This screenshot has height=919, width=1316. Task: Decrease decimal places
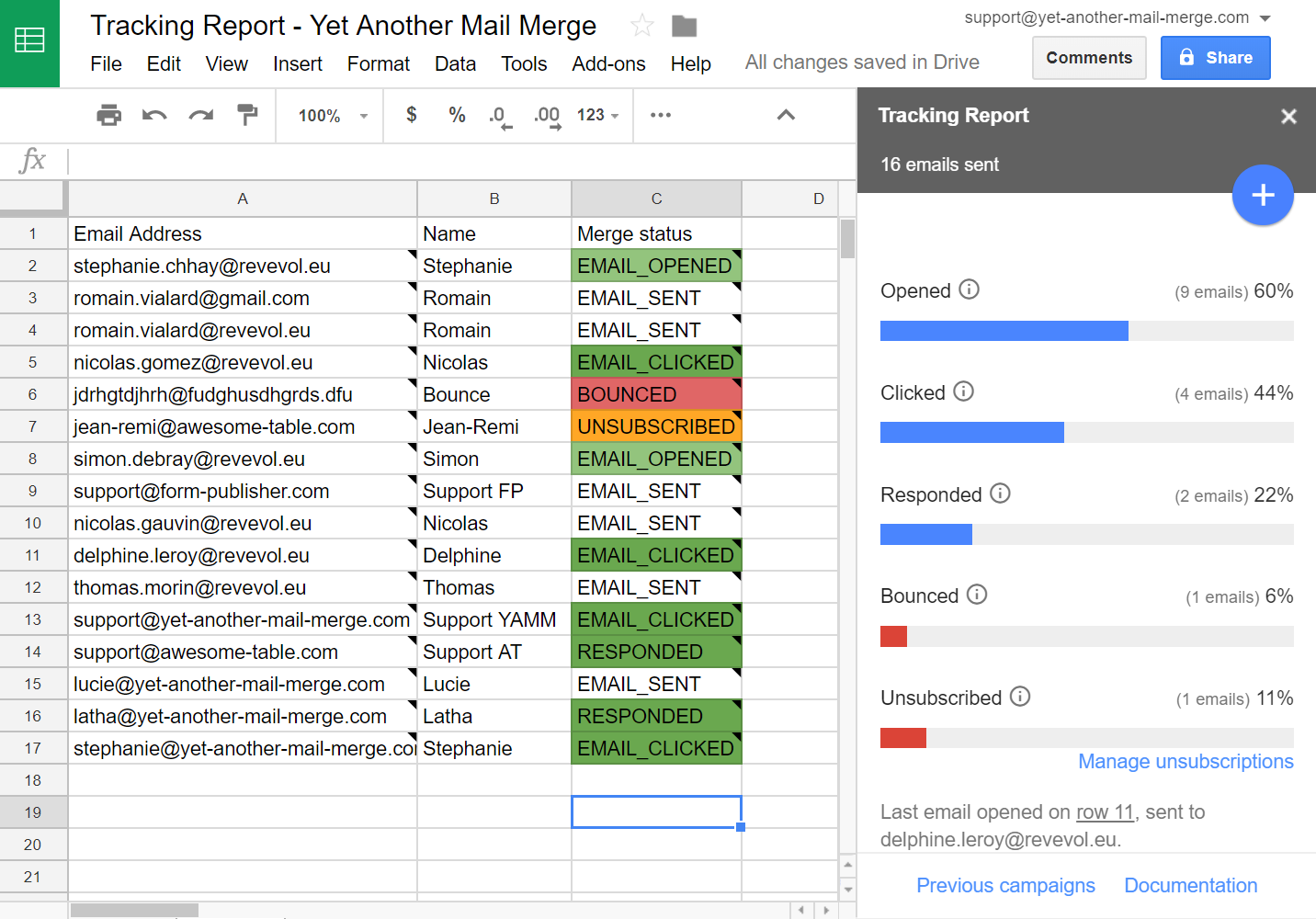click(501, 117)
